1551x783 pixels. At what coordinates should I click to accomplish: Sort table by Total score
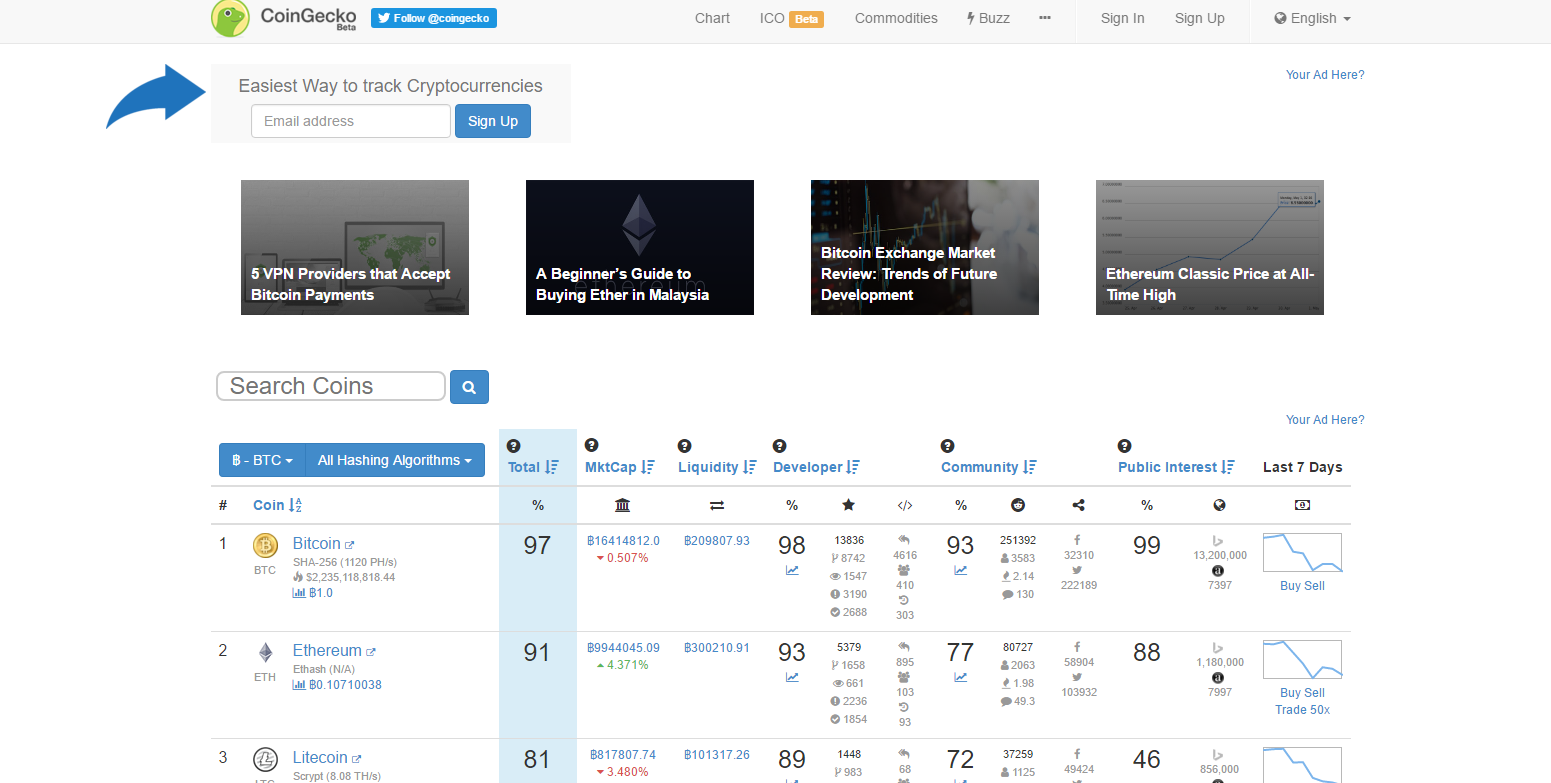[x=533, y=467]
